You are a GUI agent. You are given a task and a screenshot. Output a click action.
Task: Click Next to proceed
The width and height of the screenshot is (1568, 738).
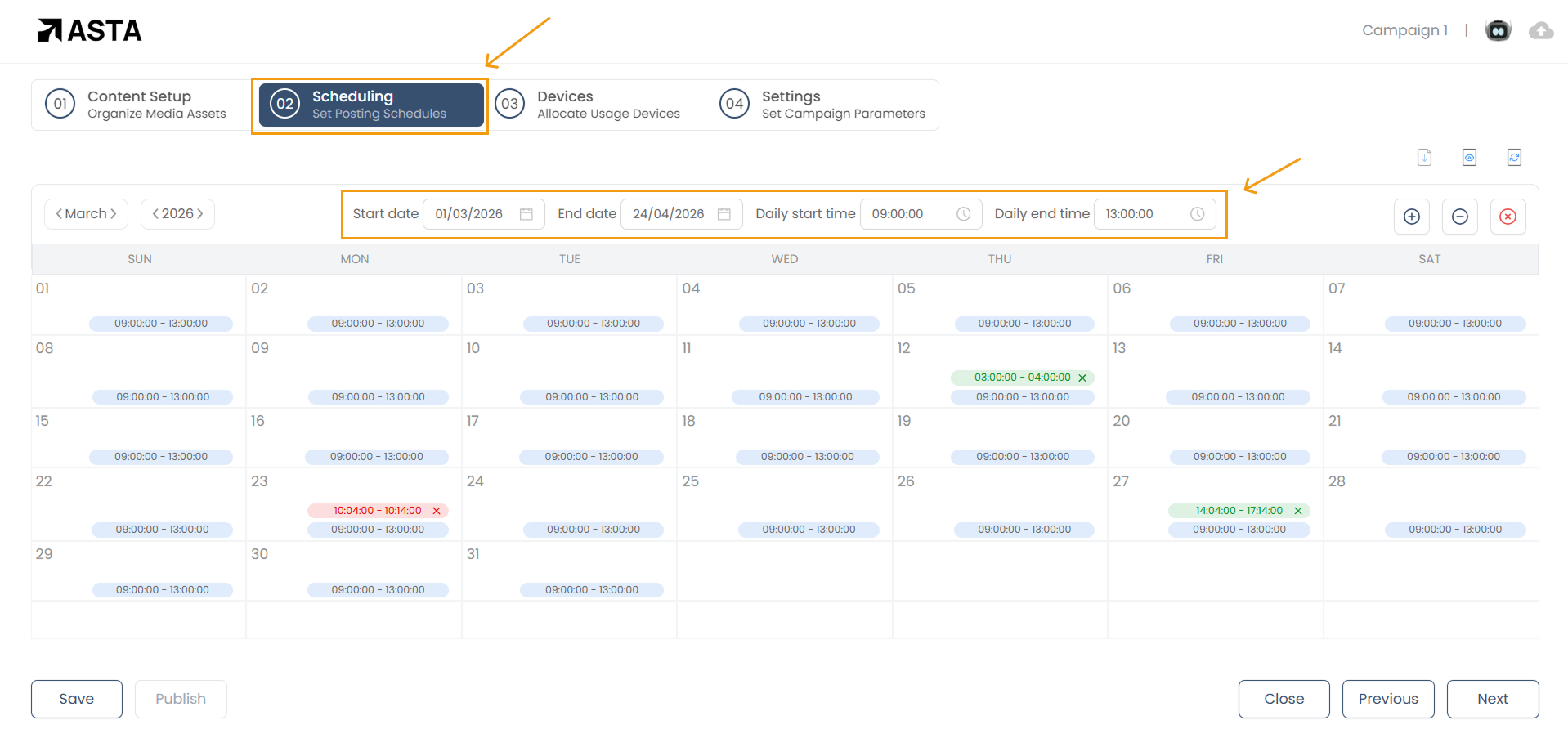pyautogui.click(x=1492, y=699)
